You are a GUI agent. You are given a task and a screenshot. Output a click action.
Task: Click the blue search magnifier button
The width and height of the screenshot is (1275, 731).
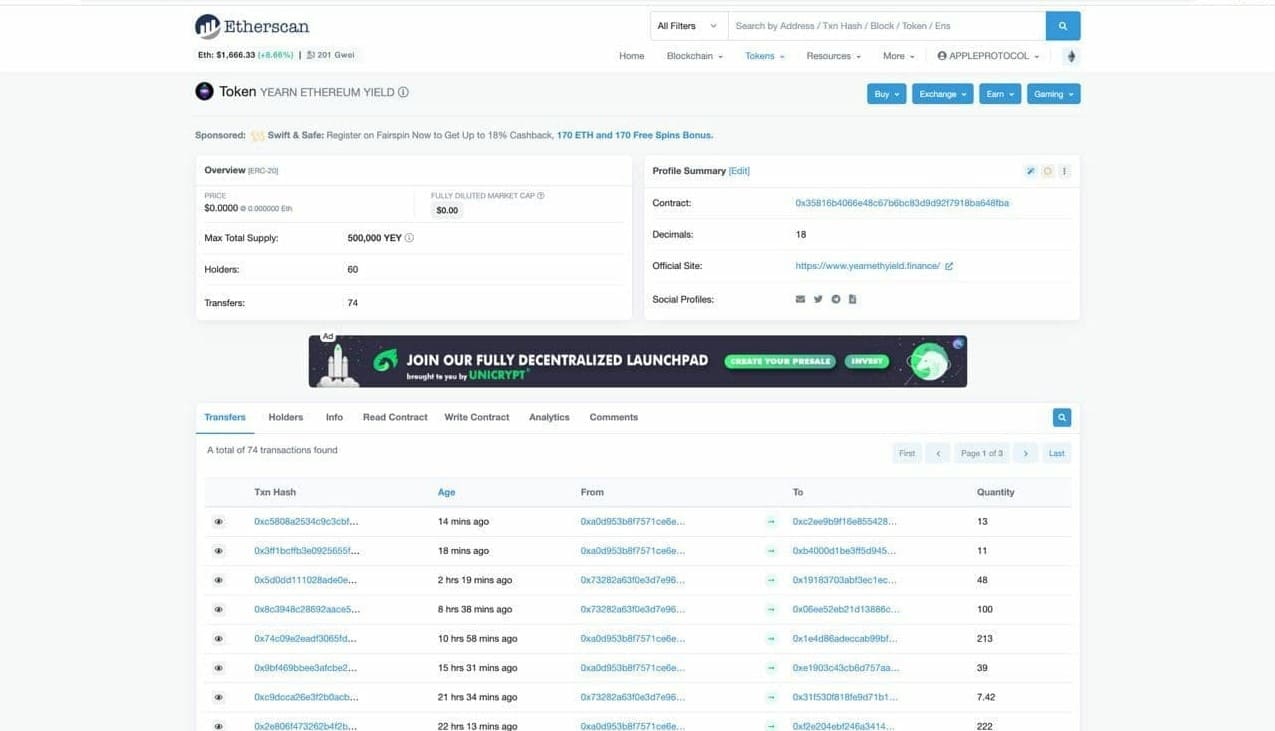(x=1063, y=26)
